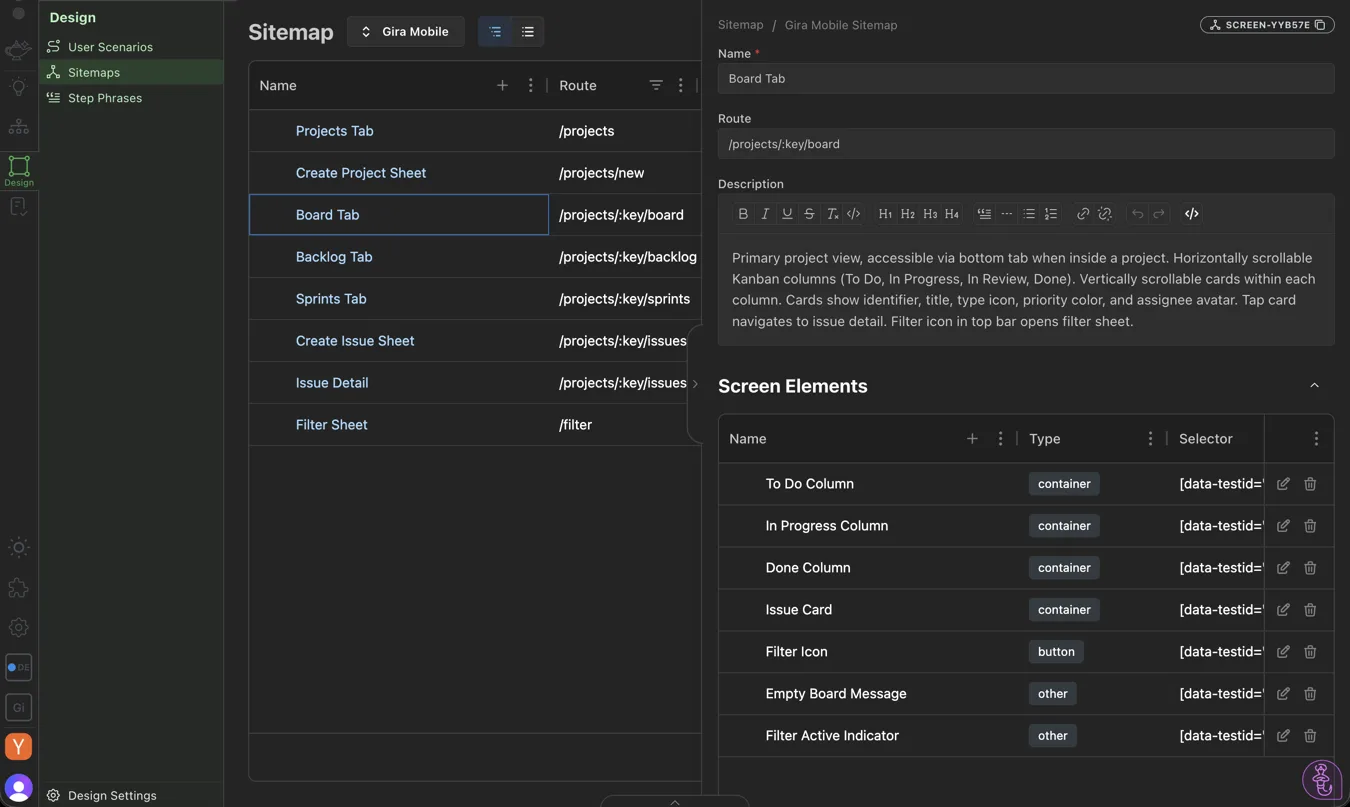Apply italic formatting in Description toolbar
This screenshot has height=807, width=1350.
[765, 214]
